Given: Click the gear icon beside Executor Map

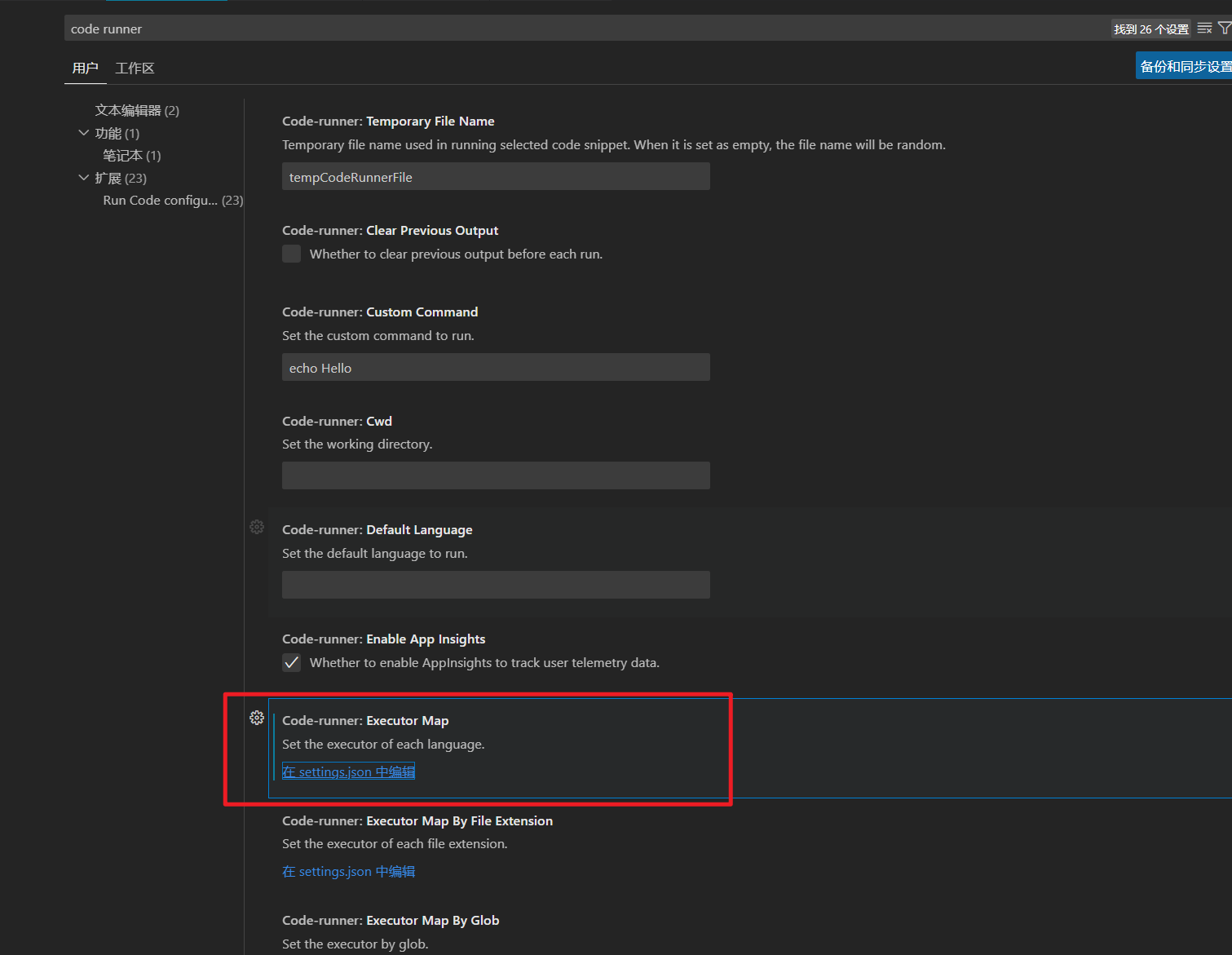Looking at the screenshot, I should pos(257,718).
